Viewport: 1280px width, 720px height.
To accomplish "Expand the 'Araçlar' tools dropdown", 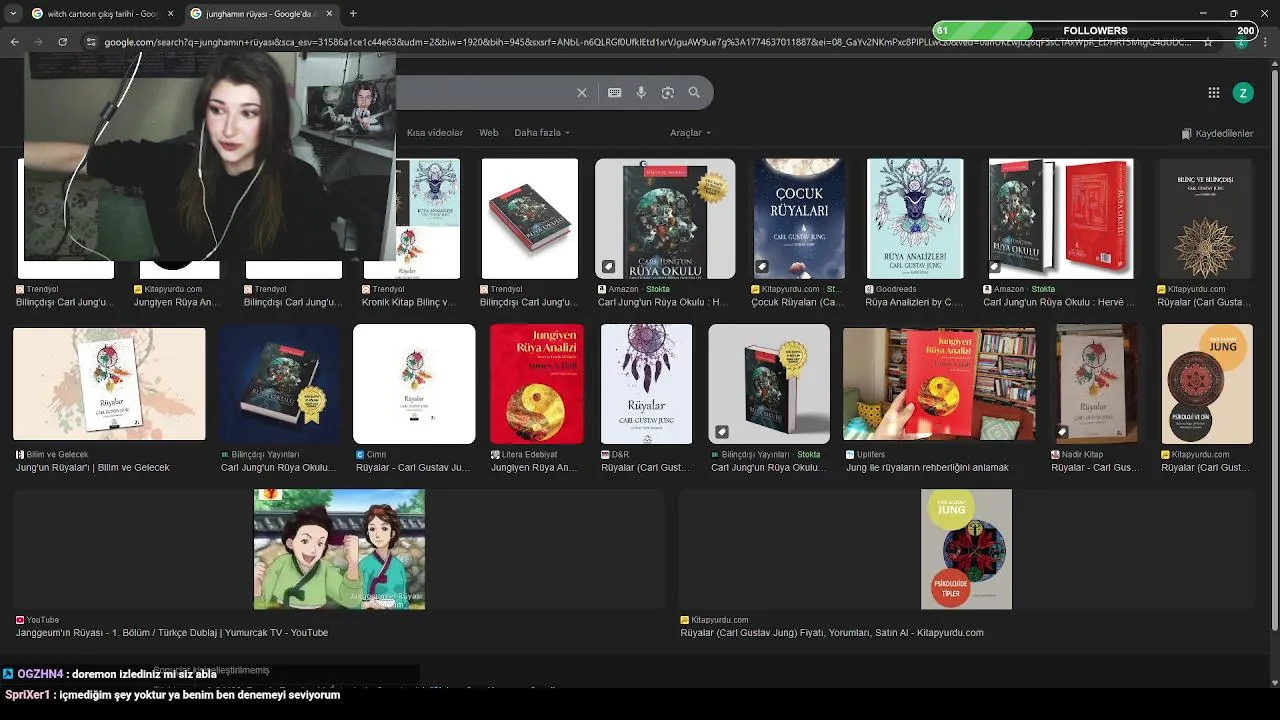I will point(690,133).
